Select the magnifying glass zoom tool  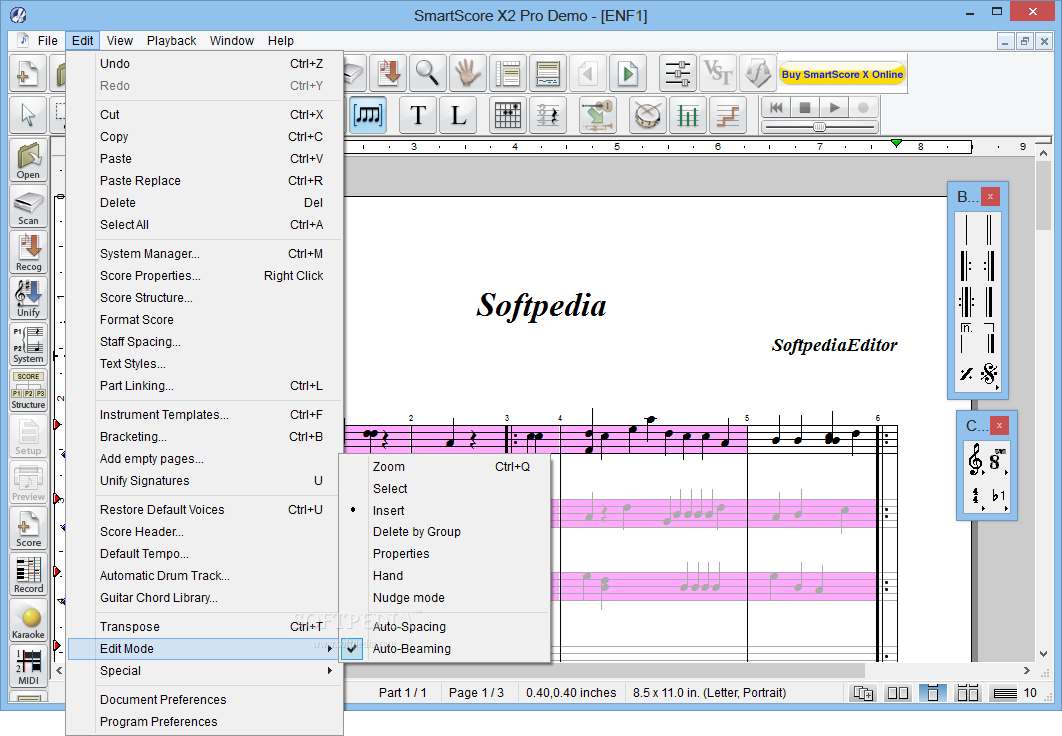click(427, 72)
